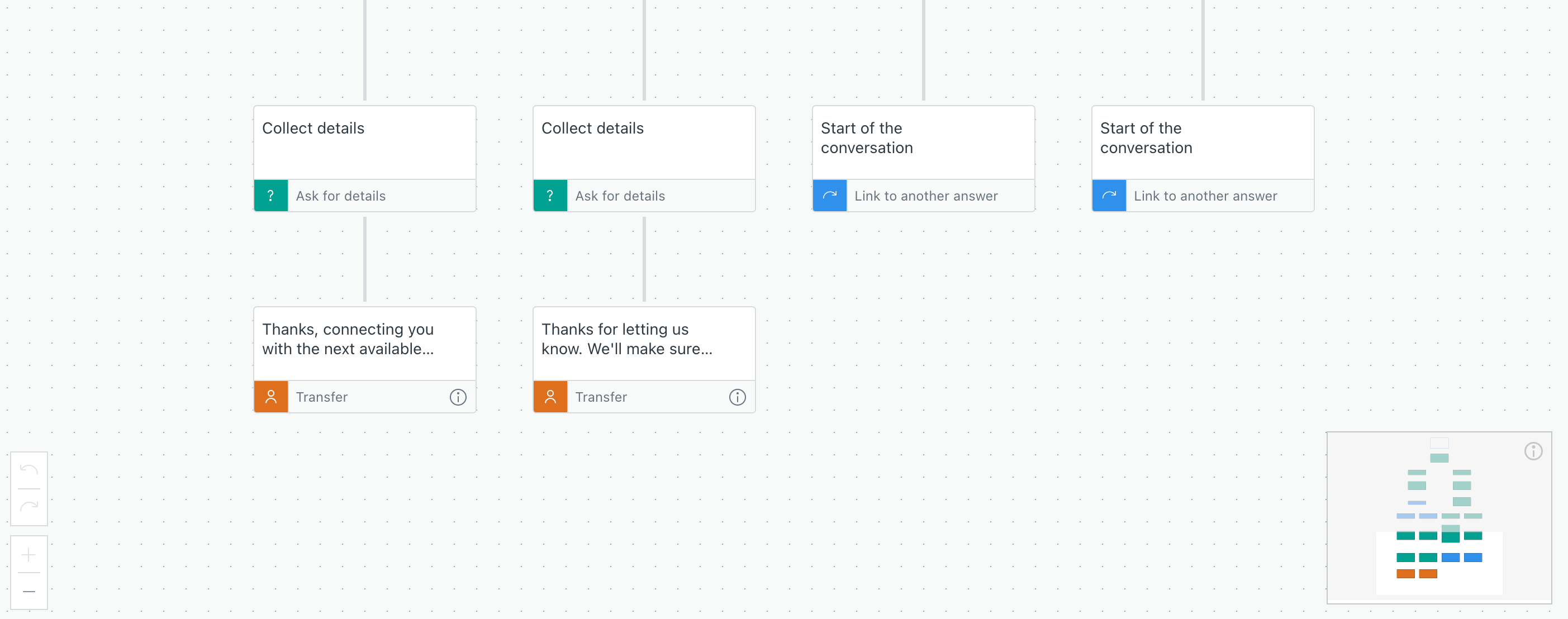The height and width of the screenshot is (619, 1568).
Task: Click orange person icon on 'Thanks for letting us' node
Action: 550,397
